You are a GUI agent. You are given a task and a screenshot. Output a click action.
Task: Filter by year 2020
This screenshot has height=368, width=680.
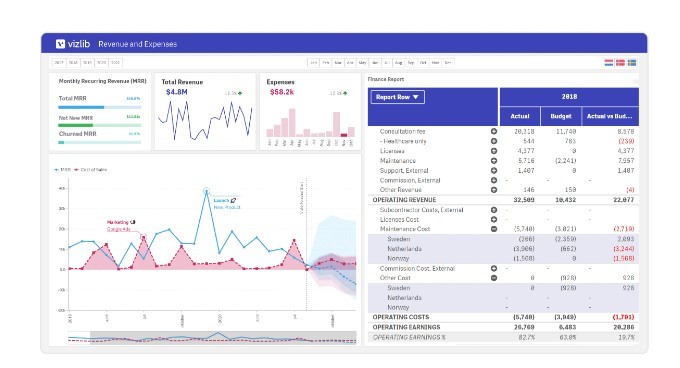click(x=101, y=63)
